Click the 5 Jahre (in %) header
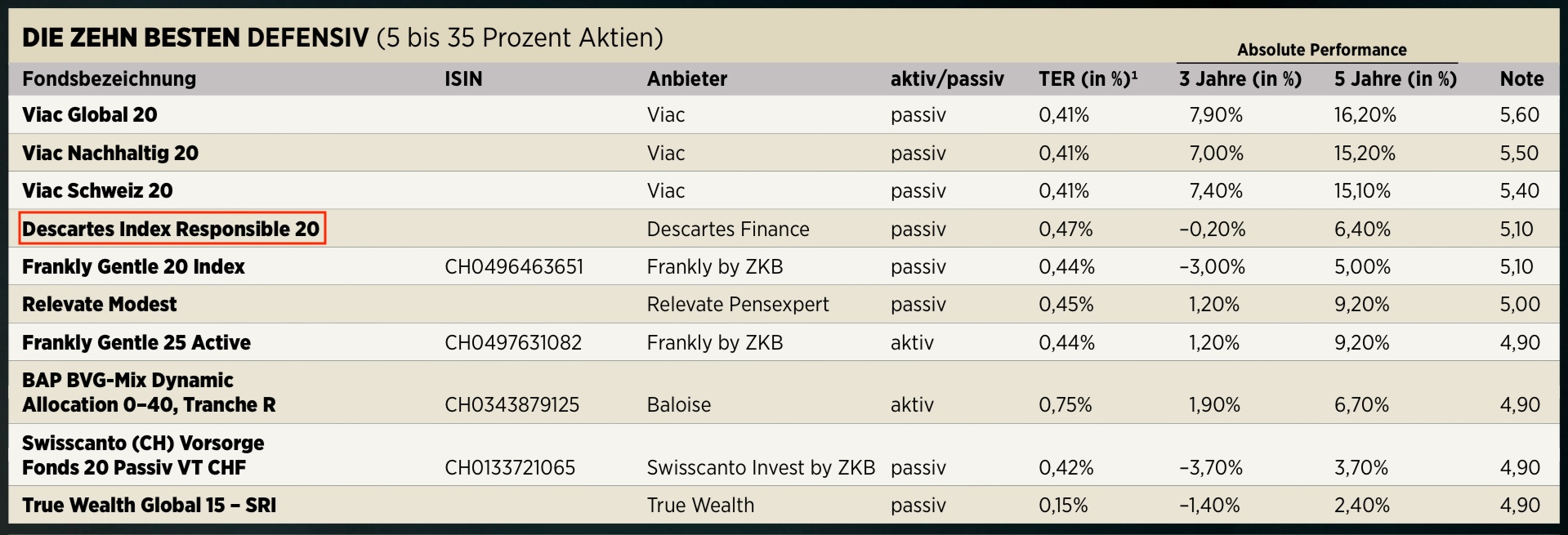The image size is (1568, 535). point(1396,79)
